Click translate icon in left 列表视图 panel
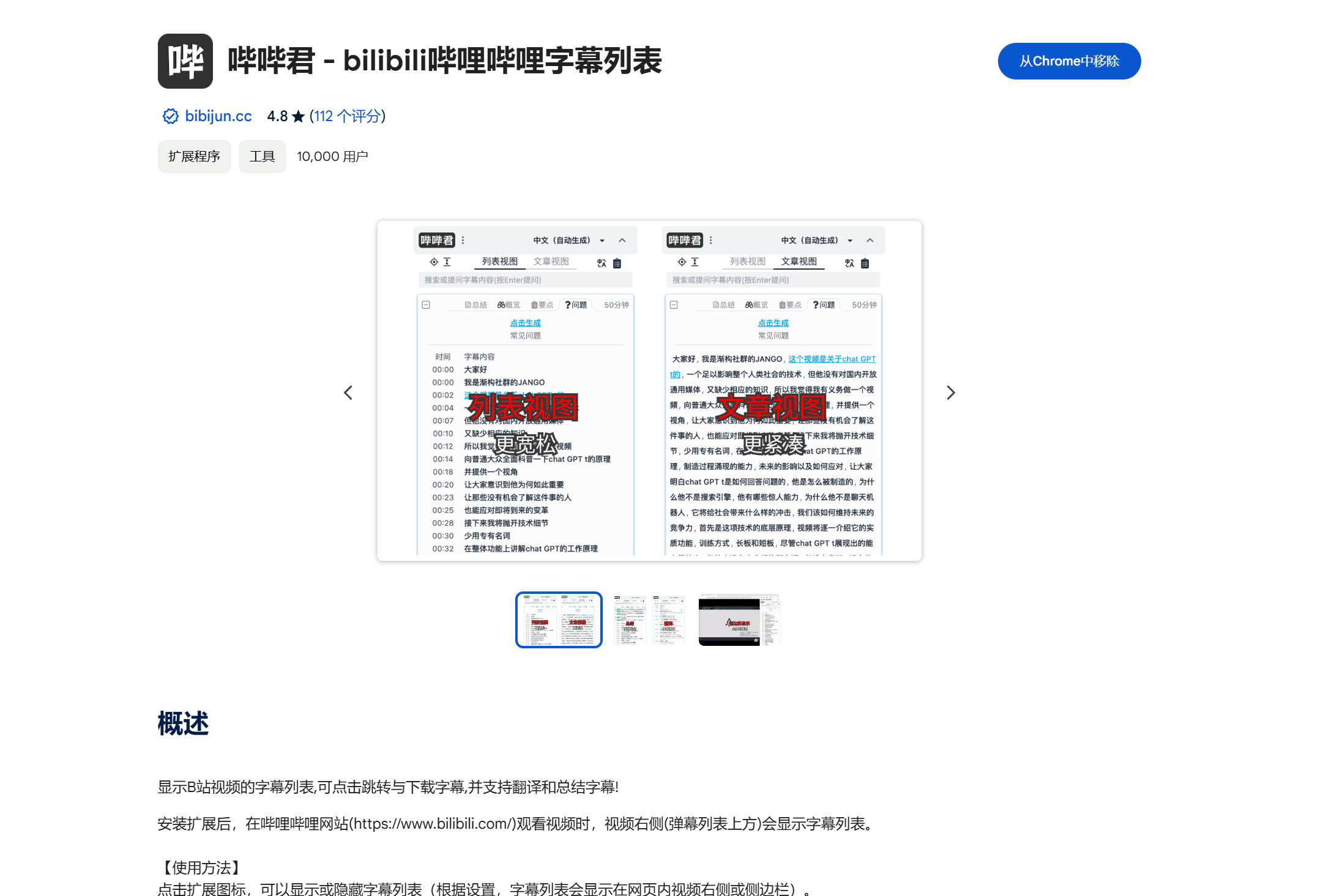Image resolution: width=1326 pixels, height=896 pixels. [602, 263]
